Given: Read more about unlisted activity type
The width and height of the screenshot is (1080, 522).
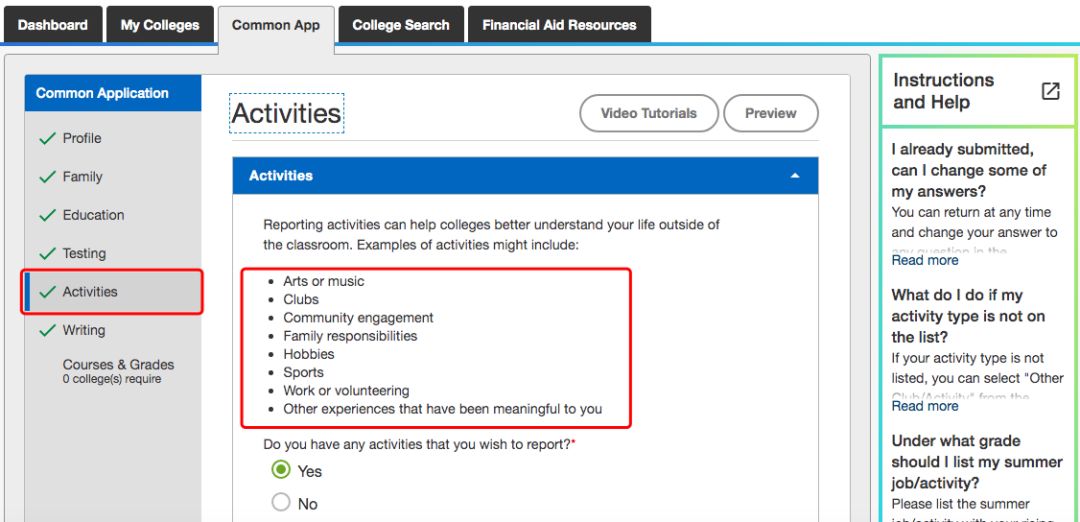Looking at the screenshot, I should coord(924,406).
